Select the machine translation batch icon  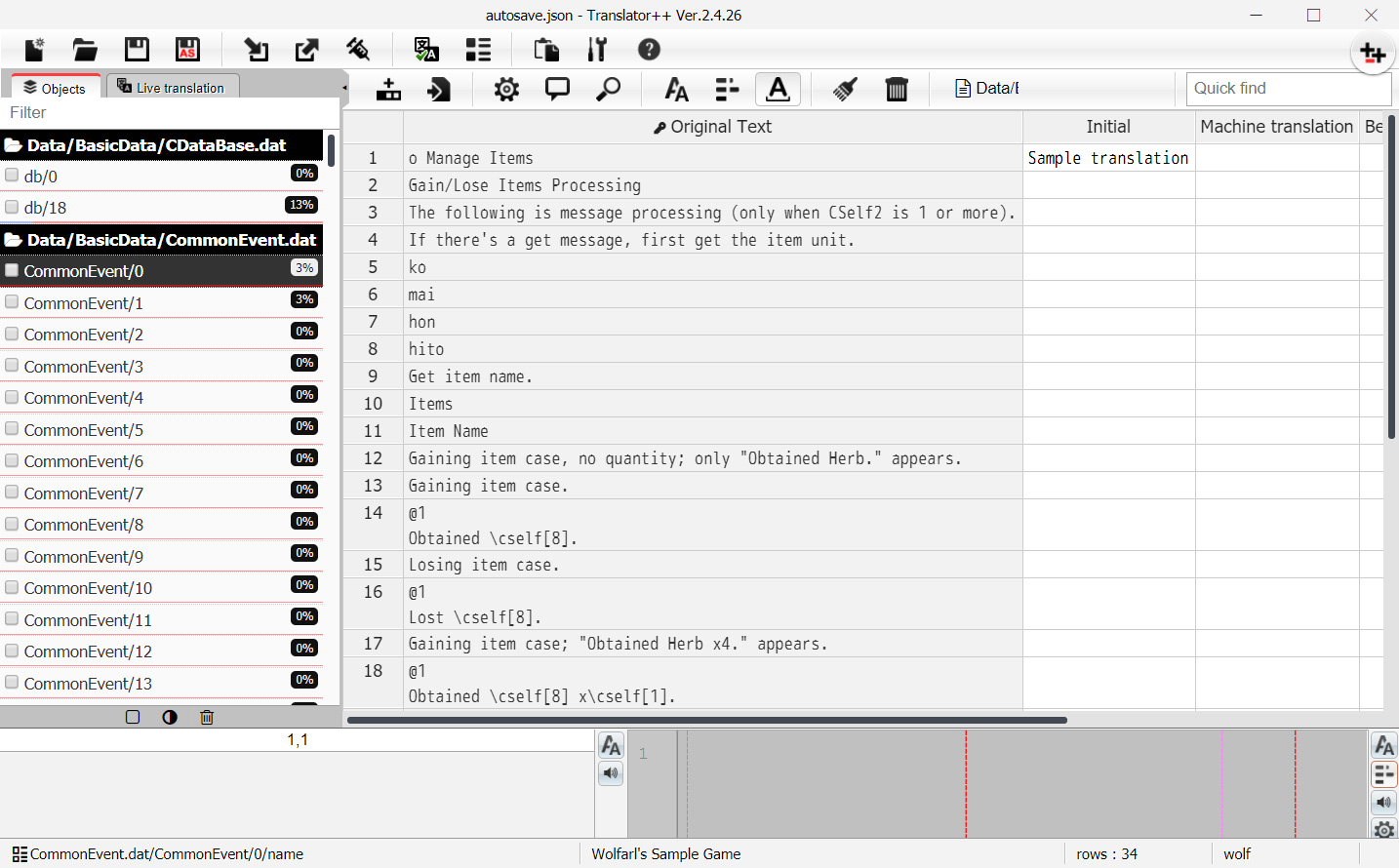(425, 49)
